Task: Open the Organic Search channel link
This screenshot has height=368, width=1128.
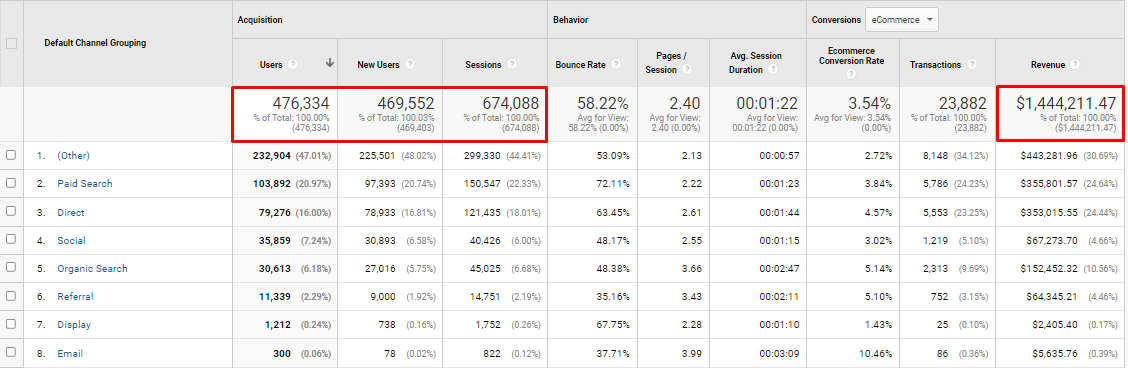Action: point(92,268)
